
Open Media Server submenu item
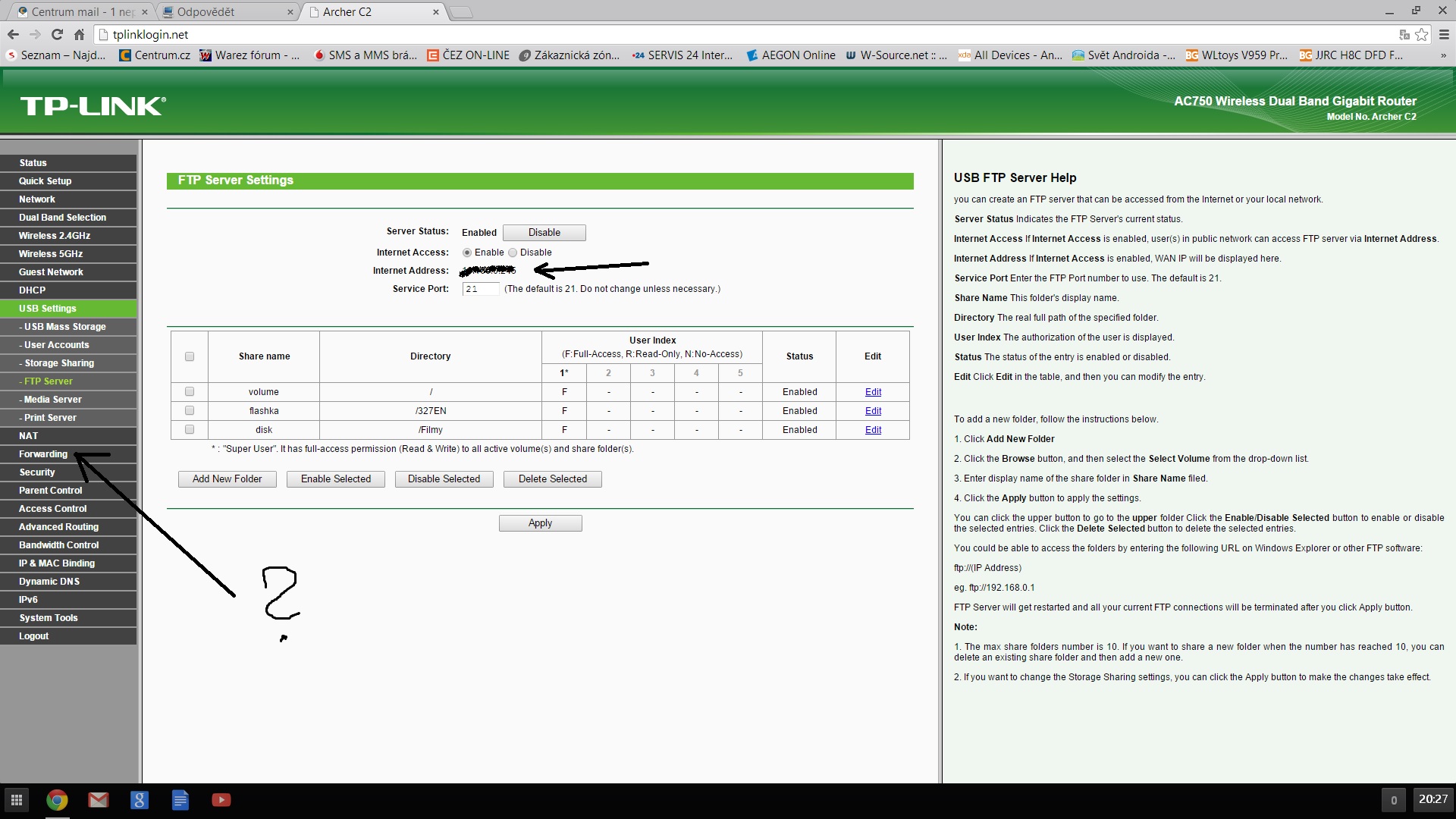pos(52,400)
